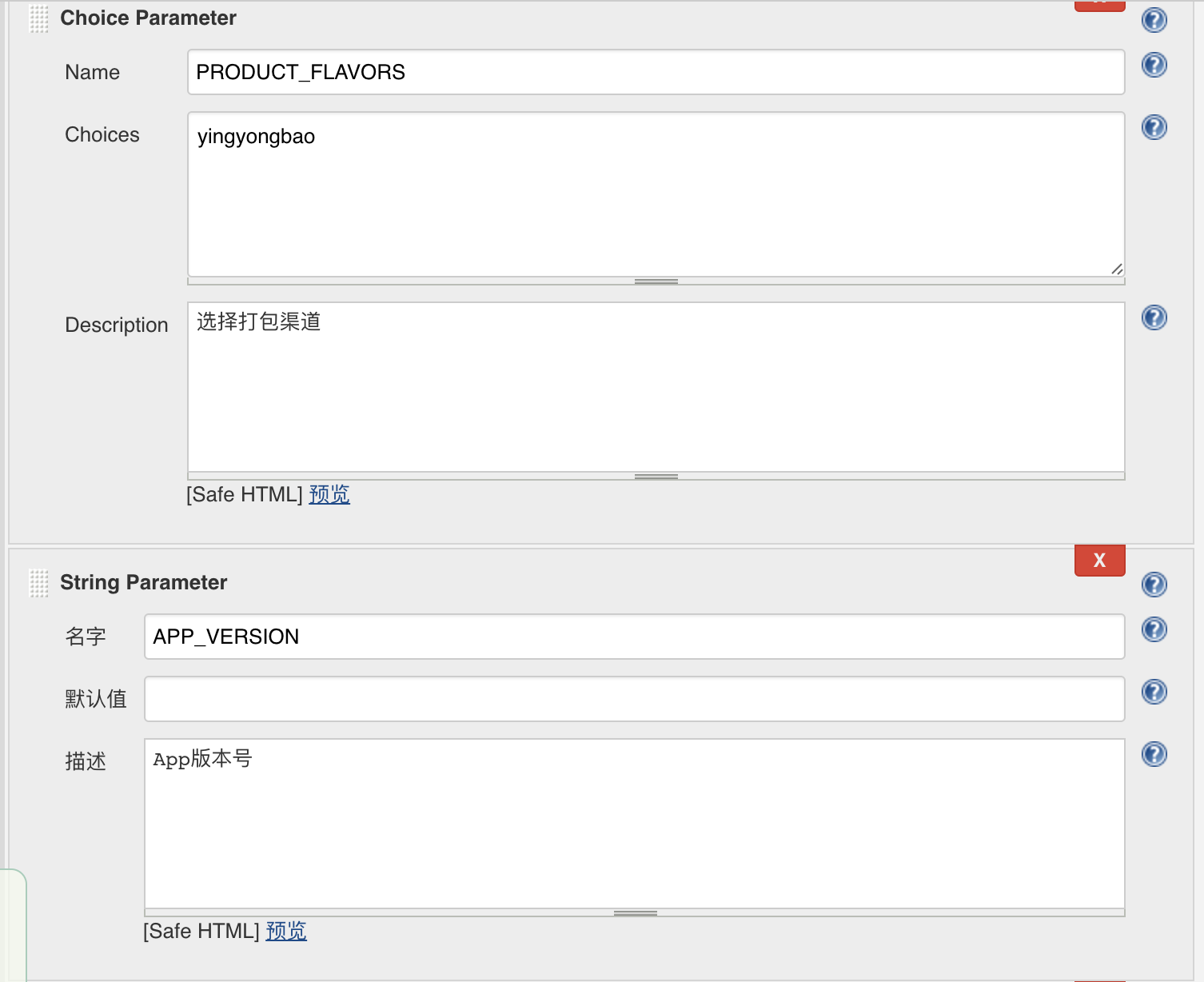Click help icon beside PRODUCT_FLAVORS name field
Screen dimensions: 1204x982
pyautogui.click(x=1154, y=65)
